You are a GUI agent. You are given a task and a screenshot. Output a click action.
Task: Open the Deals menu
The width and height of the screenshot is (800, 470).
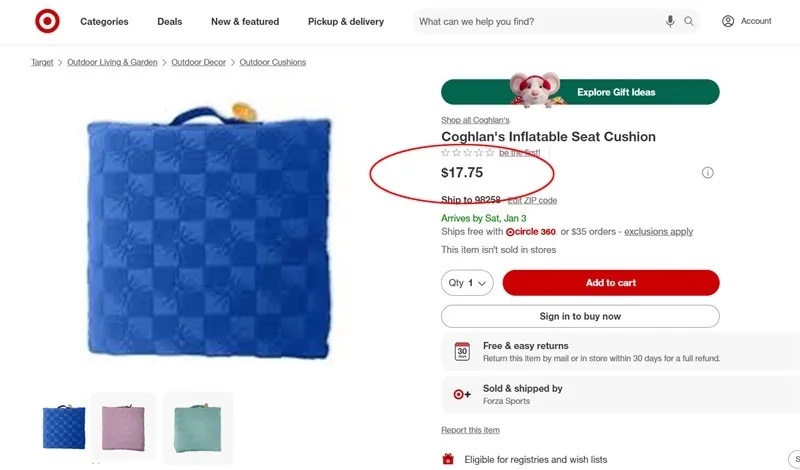pos(170,22)
